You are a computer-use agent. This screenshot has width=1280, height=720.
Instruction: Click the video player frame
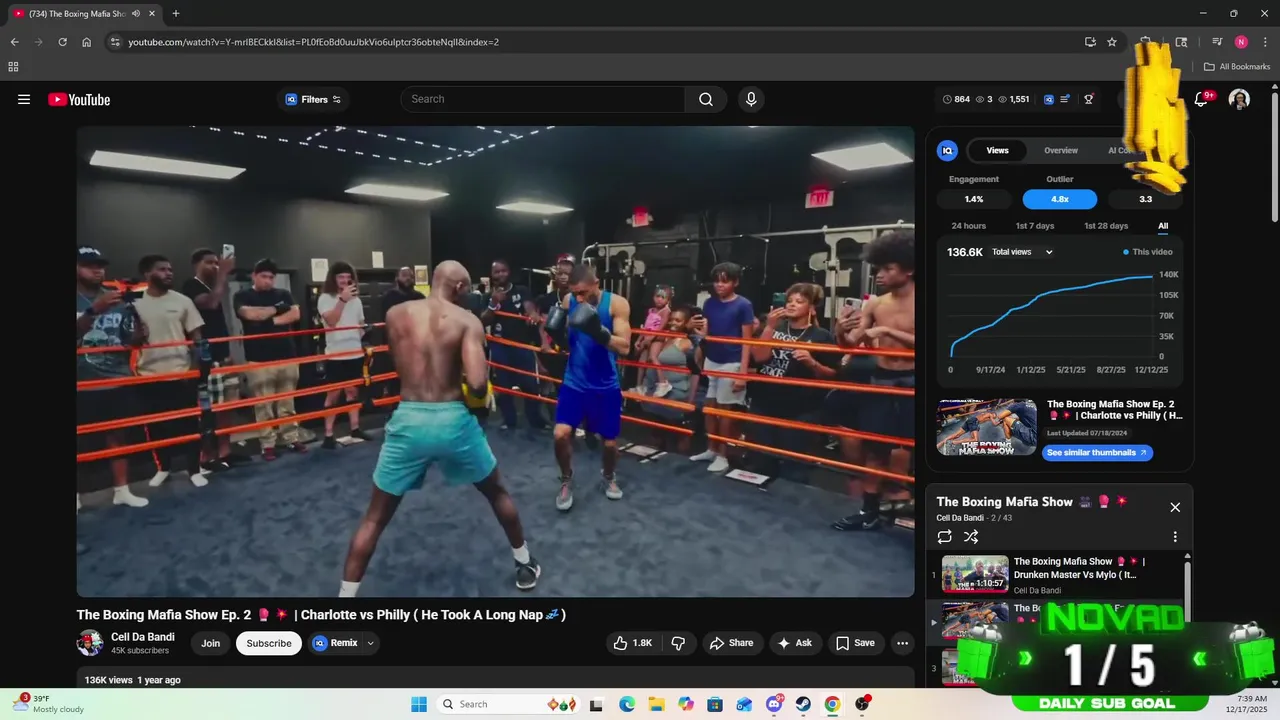pyautogui.click(x=495, y=361)
